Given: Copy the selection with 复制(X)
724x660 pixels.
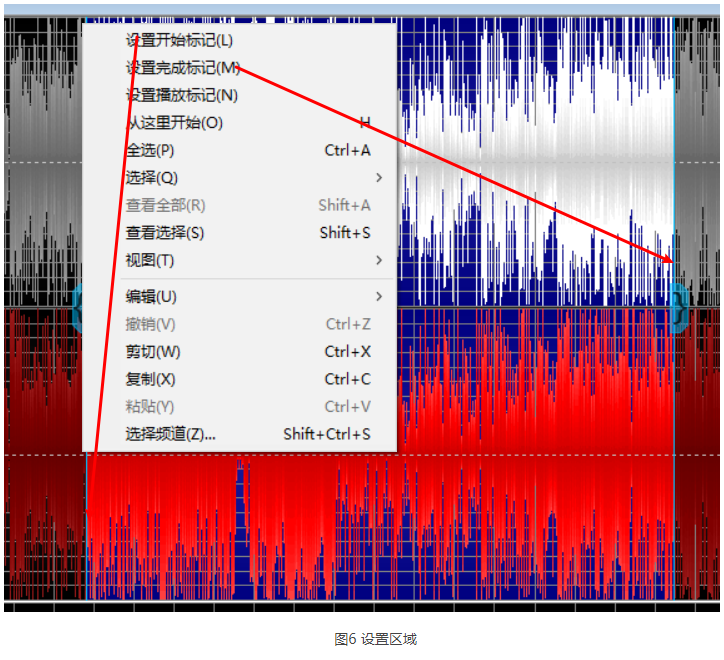Looking at the screenshot, I should pos(150,380).
